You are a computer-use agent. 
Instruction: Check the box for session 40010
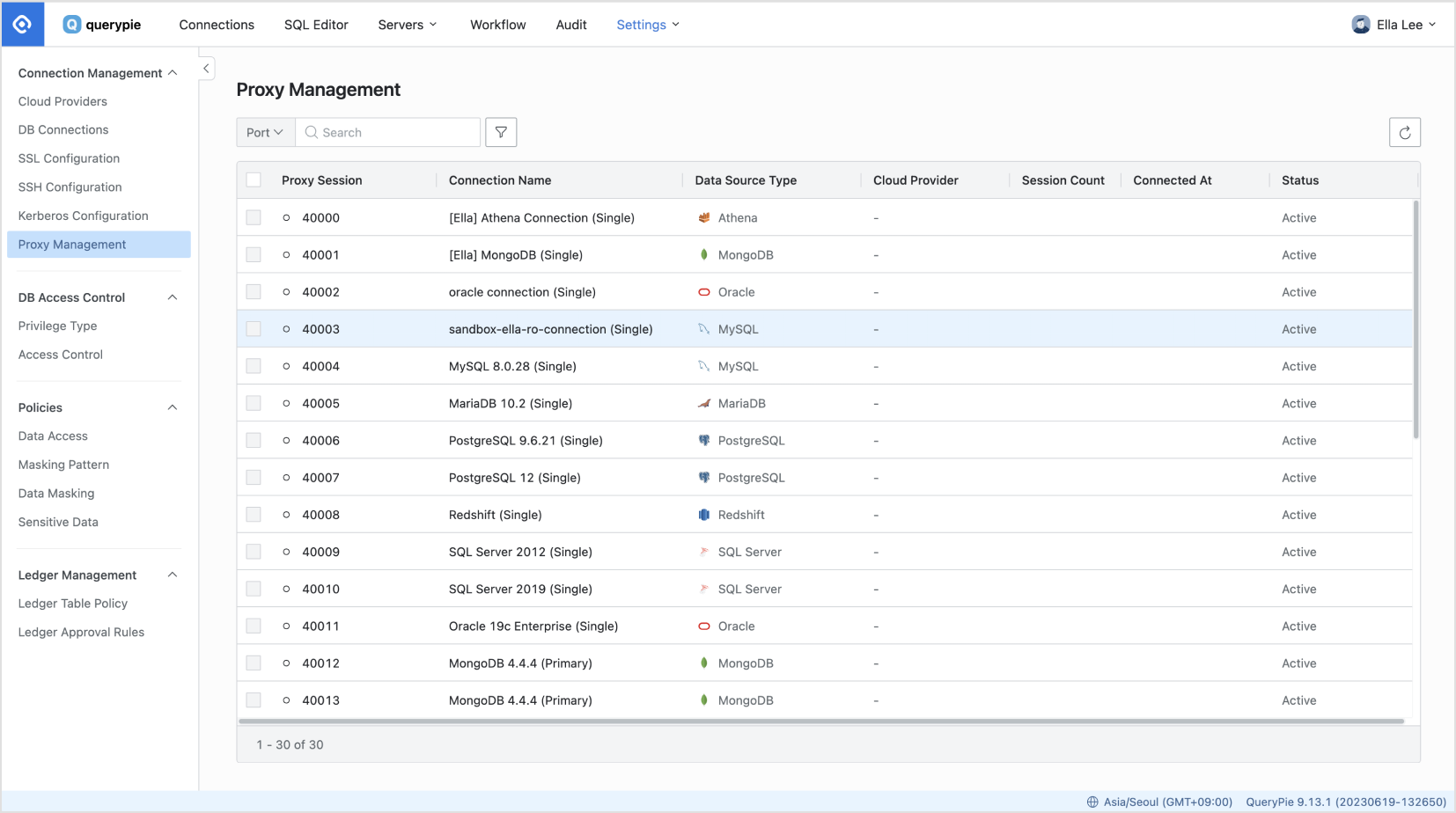tap(254, 589)
